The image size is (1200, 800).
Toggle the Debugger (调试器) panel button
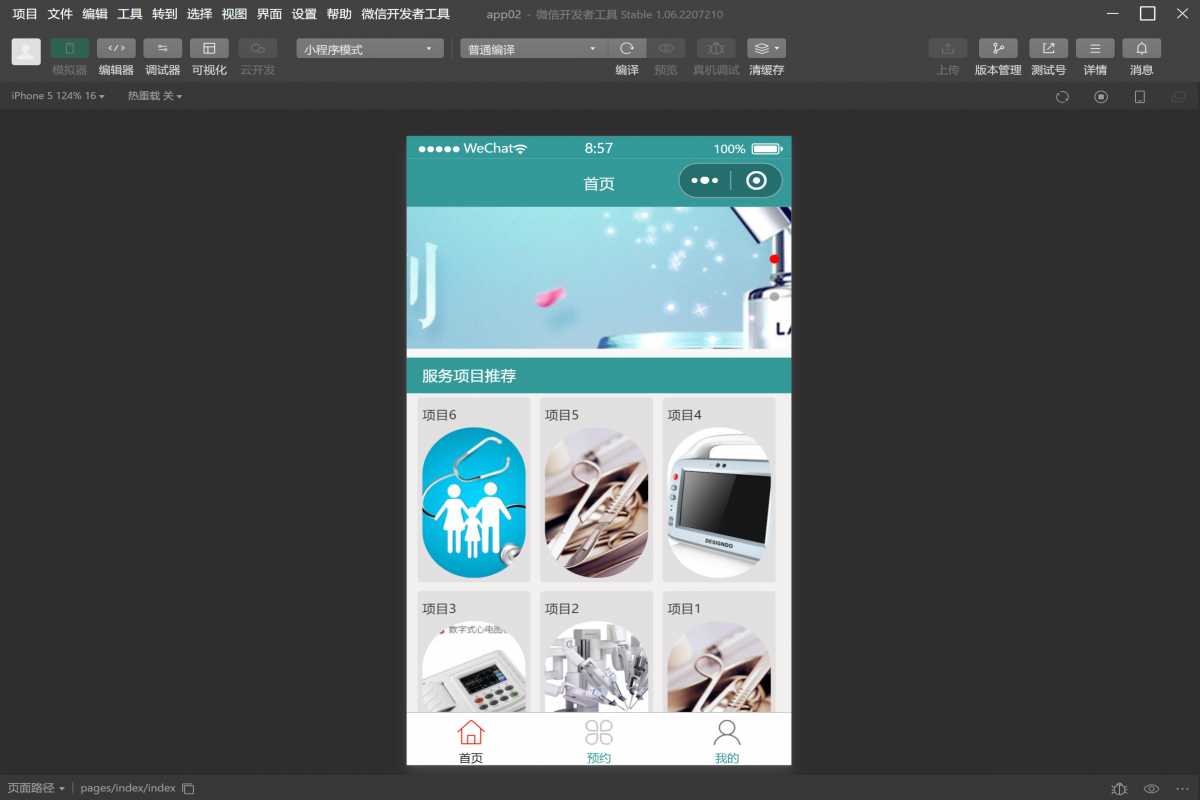coord(162,49)
